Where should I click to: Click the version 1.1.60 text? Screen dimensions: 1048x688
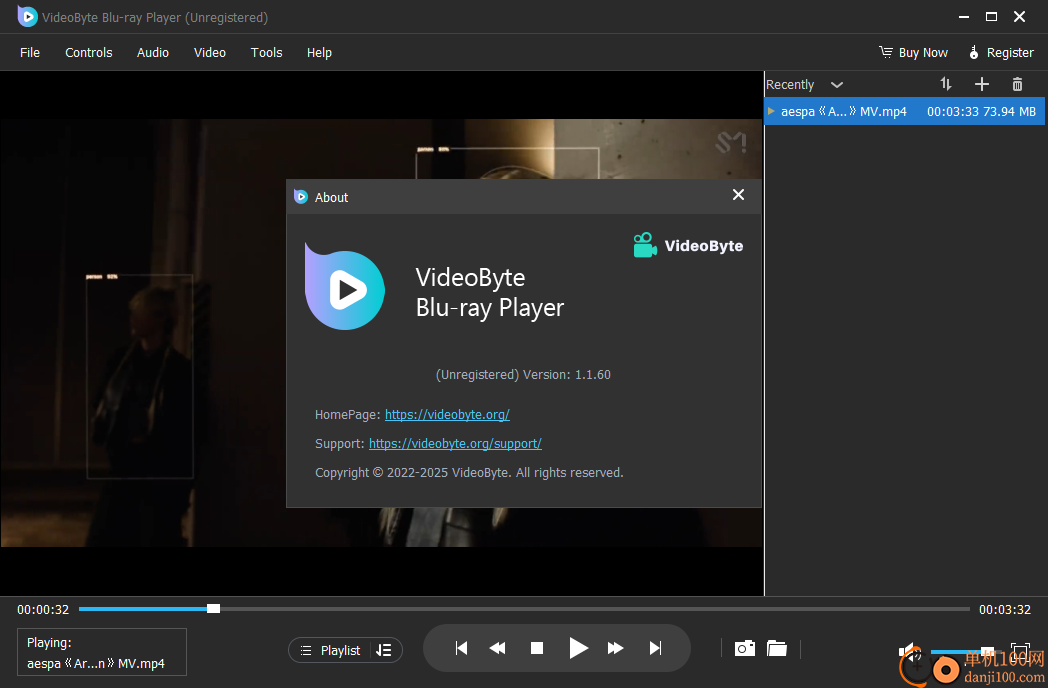point(567,374)
